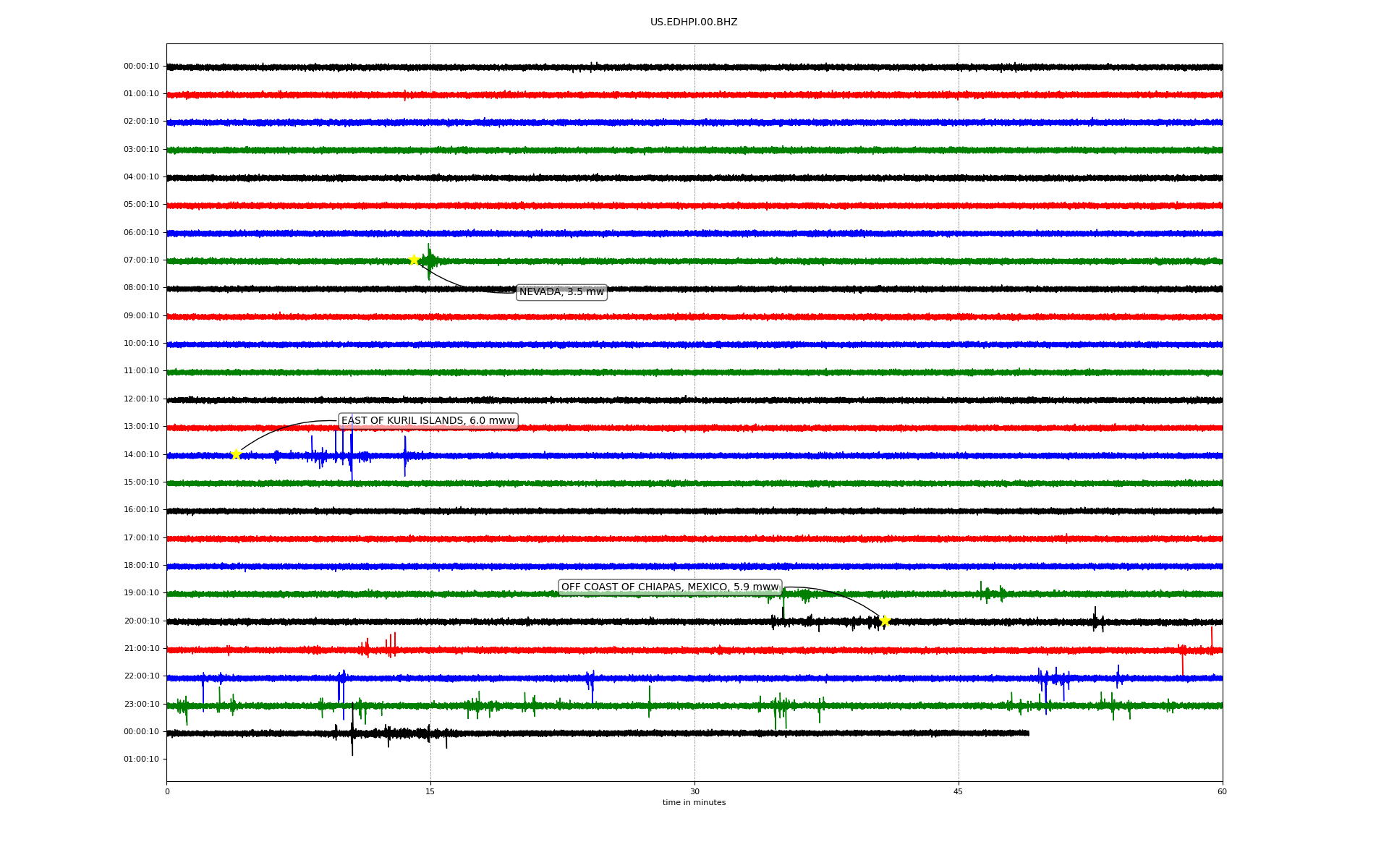
Task: Click the 16:00:10 time label
Action: [x=141, y=509]
